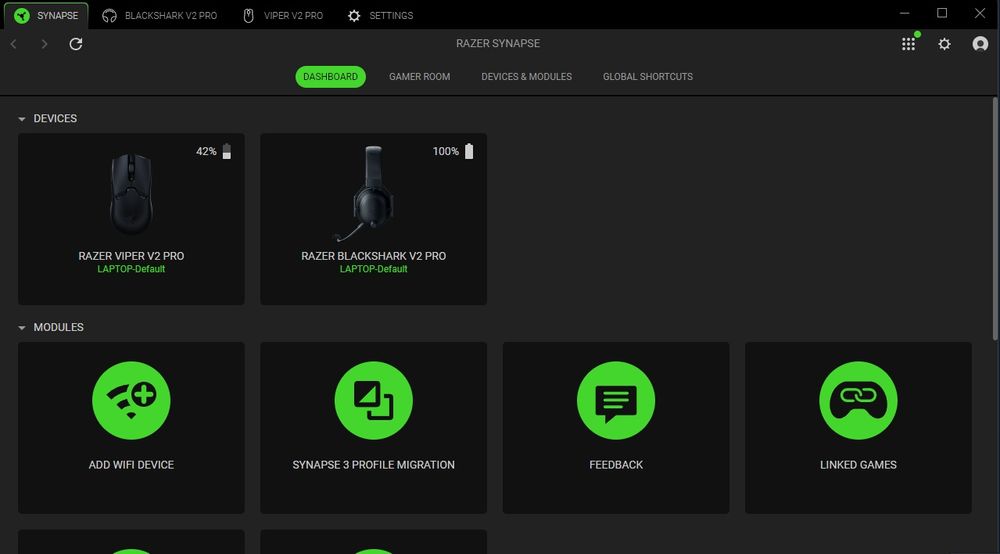Screen dimensions: 1000x554
Task: Select the BlackShark V2 Pro headset image
Action: (x=365, y=194)
